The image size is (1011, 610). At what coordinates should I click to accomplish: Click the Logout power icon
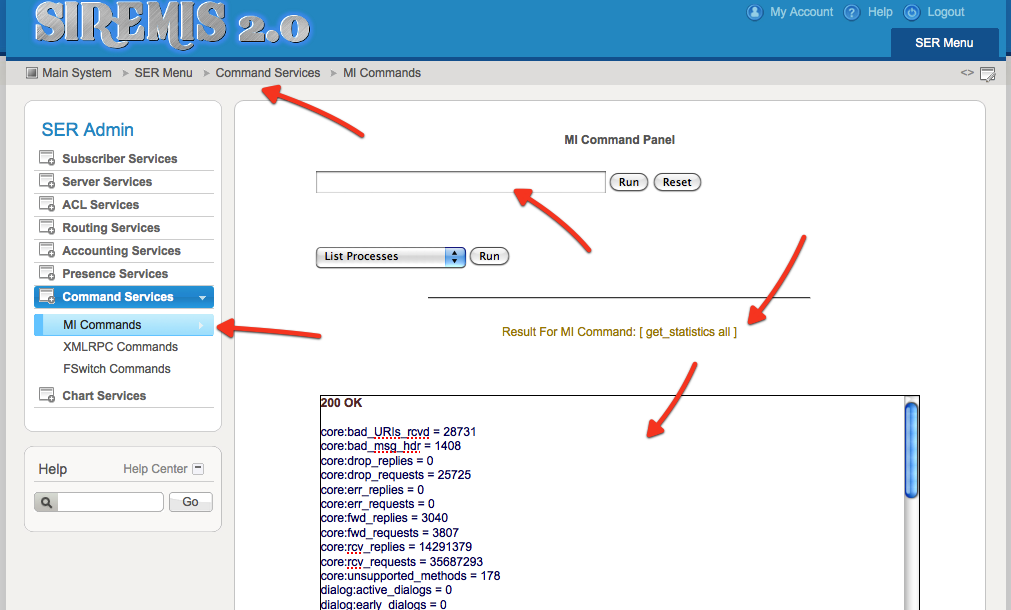(x=911, y=13)
